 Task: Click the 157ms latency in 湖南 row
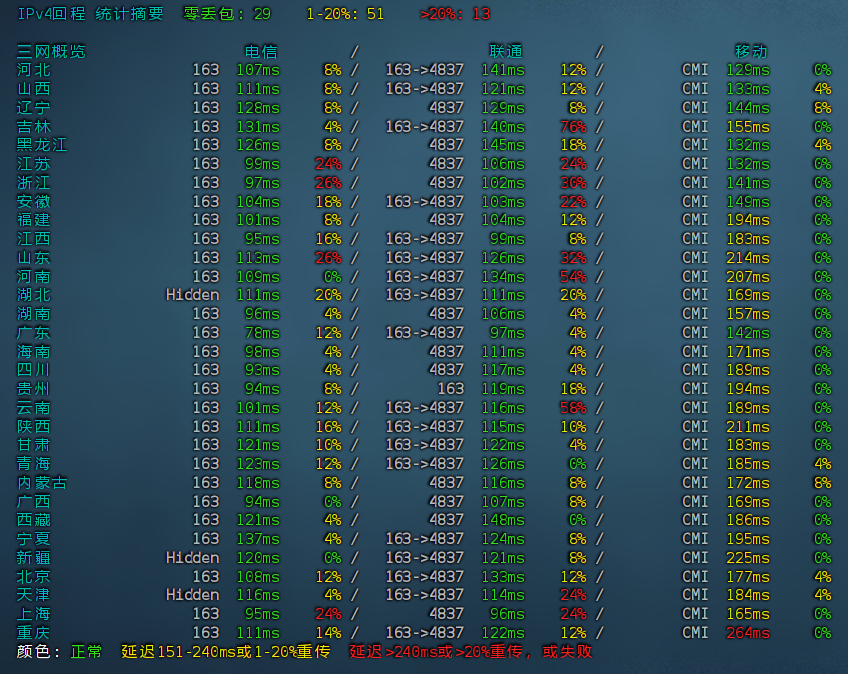click(747, 314)
